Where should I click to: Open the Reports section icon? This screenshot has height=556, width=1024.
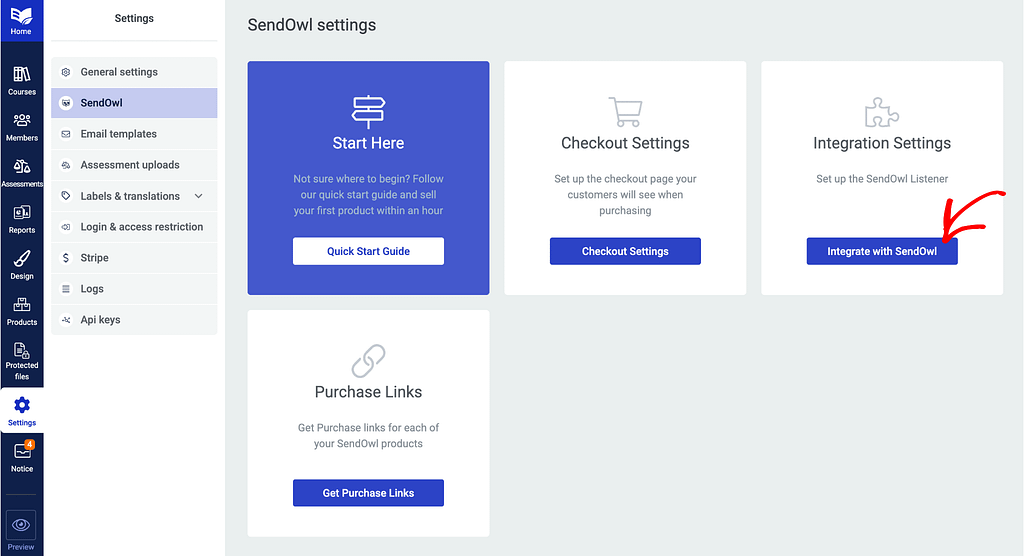(22, 220)
